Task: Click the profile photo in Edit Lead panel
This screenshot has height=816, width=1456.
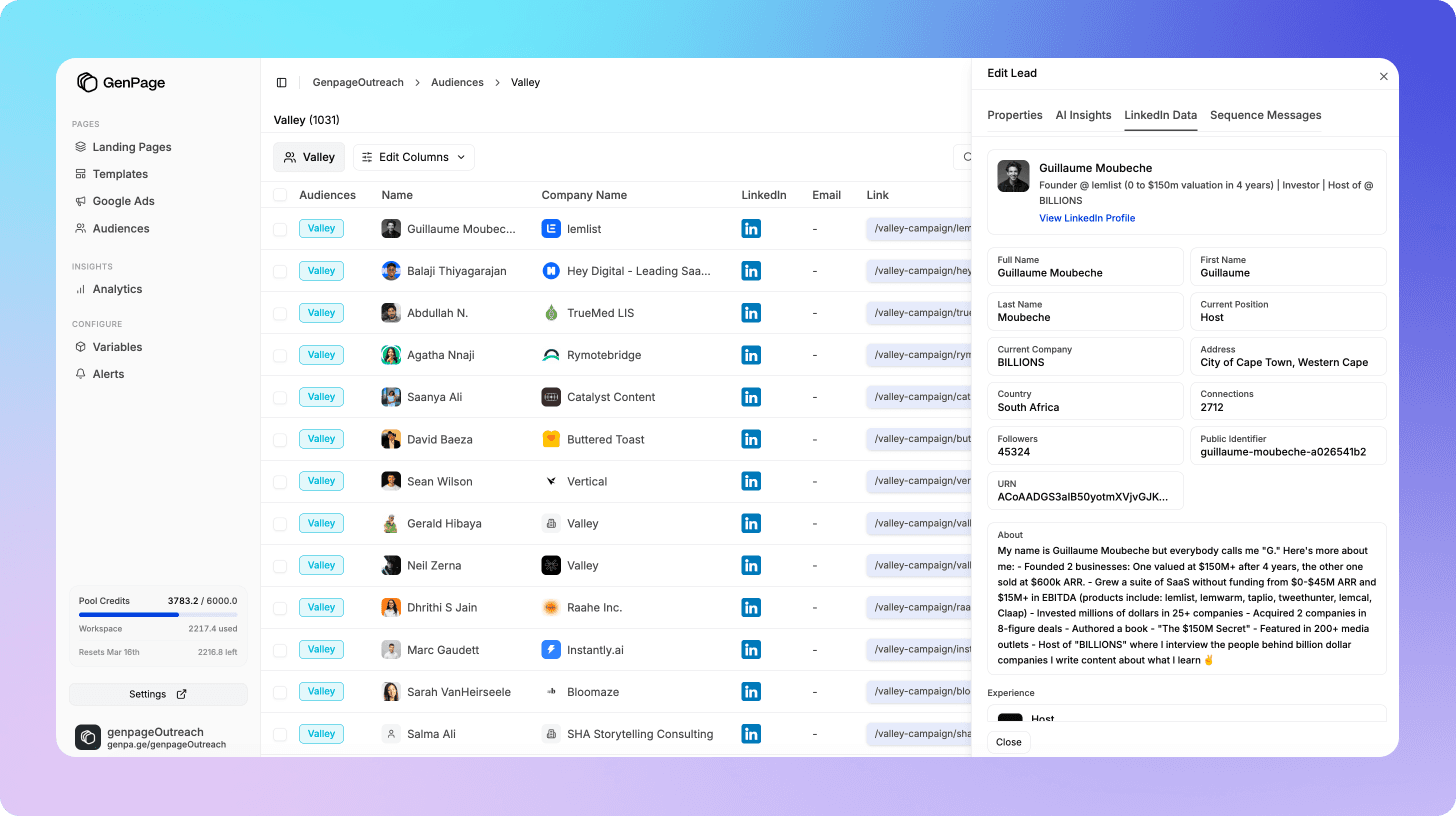Action: pos(1013,176)
